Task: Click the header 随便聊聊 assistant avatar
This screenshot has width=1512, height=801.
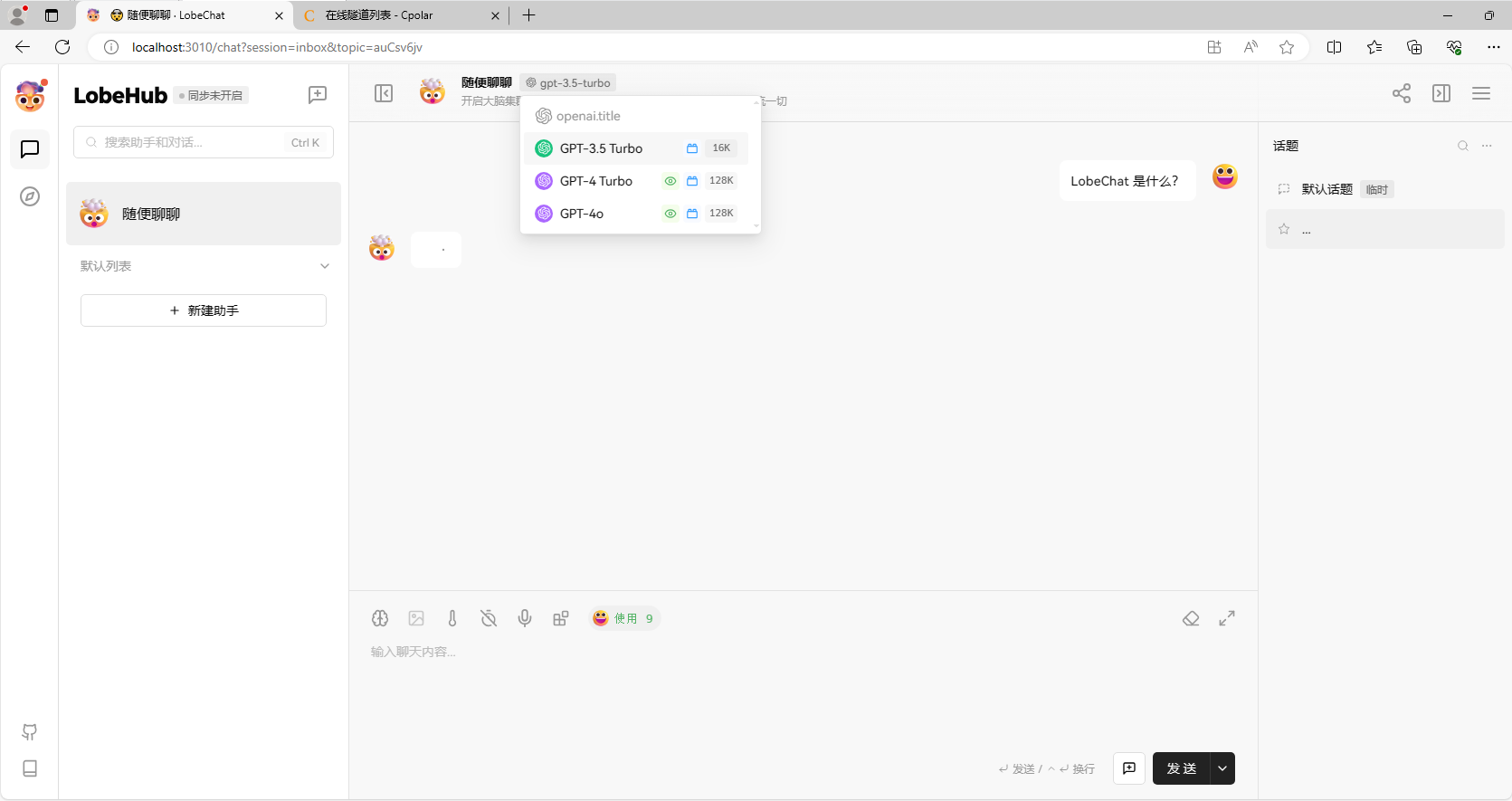Action: click(433, 91)
